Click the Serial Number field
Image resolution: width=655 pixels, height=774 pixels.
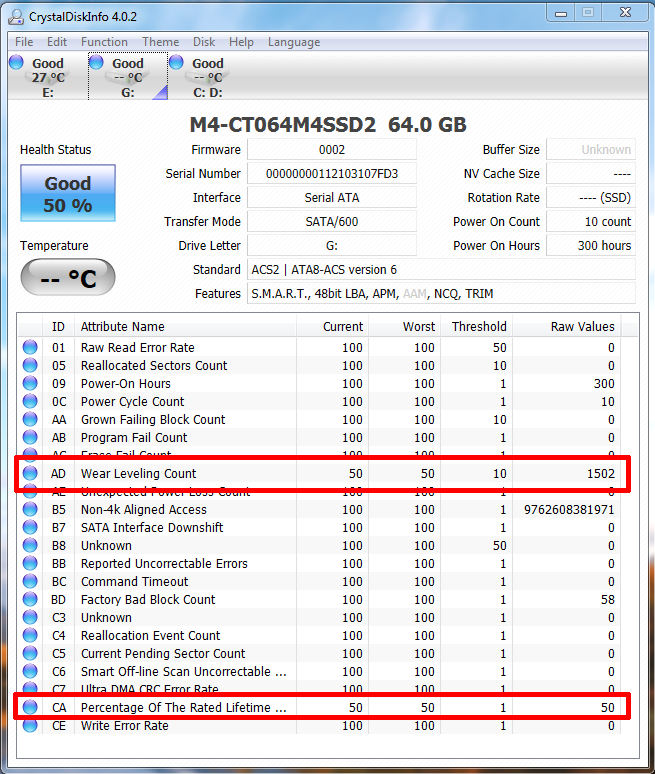pyautogui.click(x=332, y=174)
